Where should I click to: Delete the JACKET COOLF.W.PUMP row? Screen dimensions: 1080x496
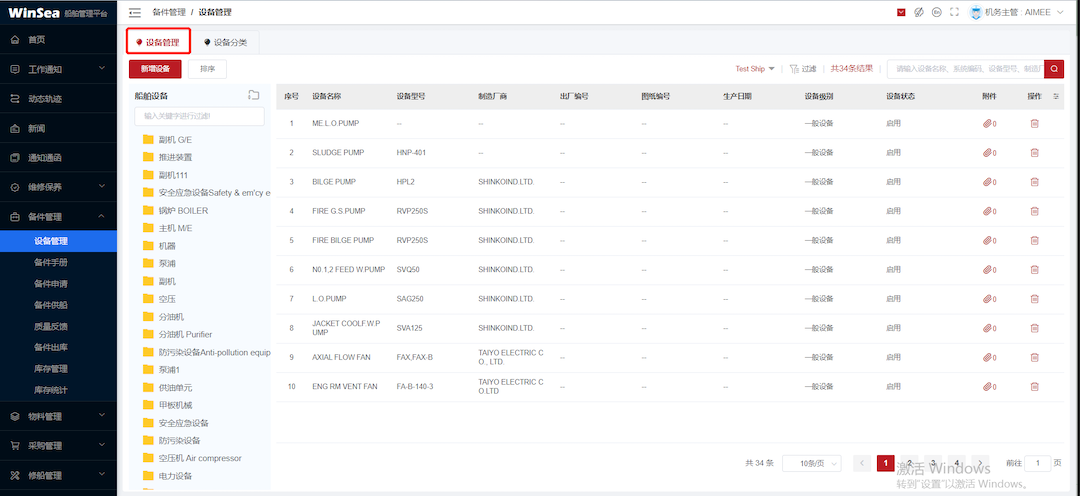coord(1034,328)
